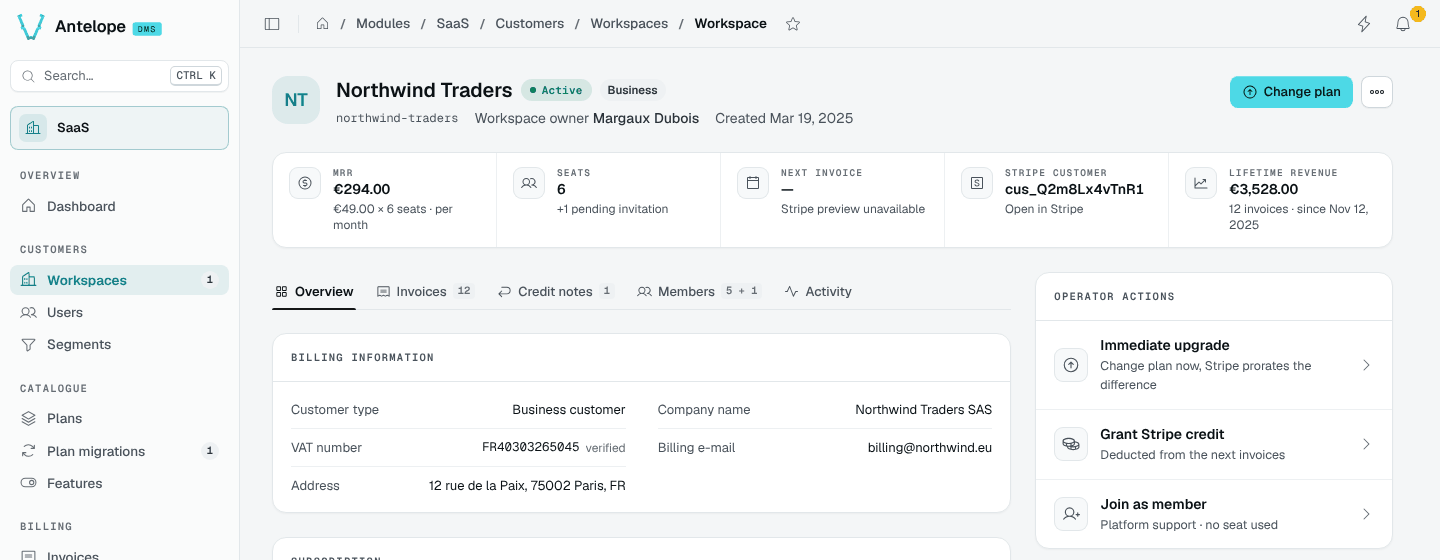Click Open in Stripe link

point(1044,209)
